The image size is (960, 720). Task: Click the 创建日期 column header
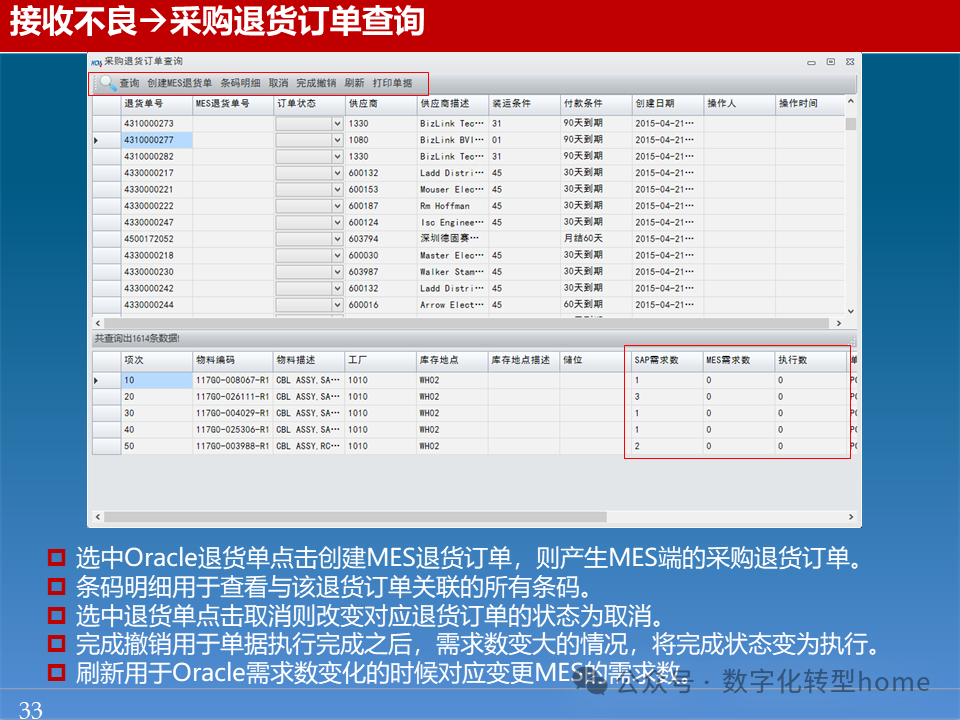(667, 104)
